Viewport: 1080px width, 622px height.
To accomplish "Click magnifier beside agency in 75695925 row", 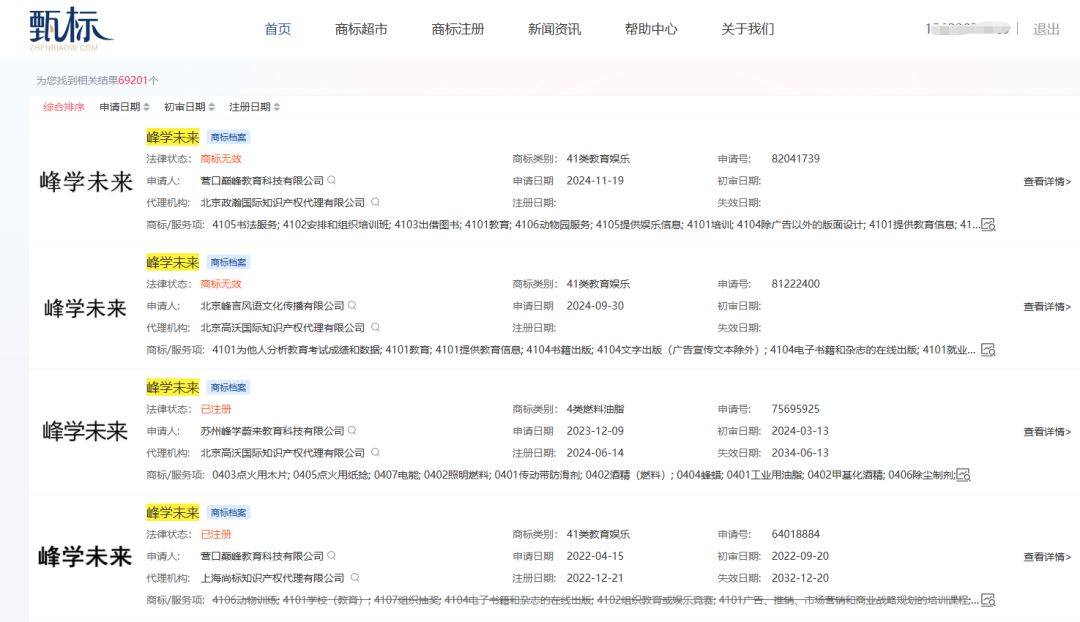I will point(375,453).
